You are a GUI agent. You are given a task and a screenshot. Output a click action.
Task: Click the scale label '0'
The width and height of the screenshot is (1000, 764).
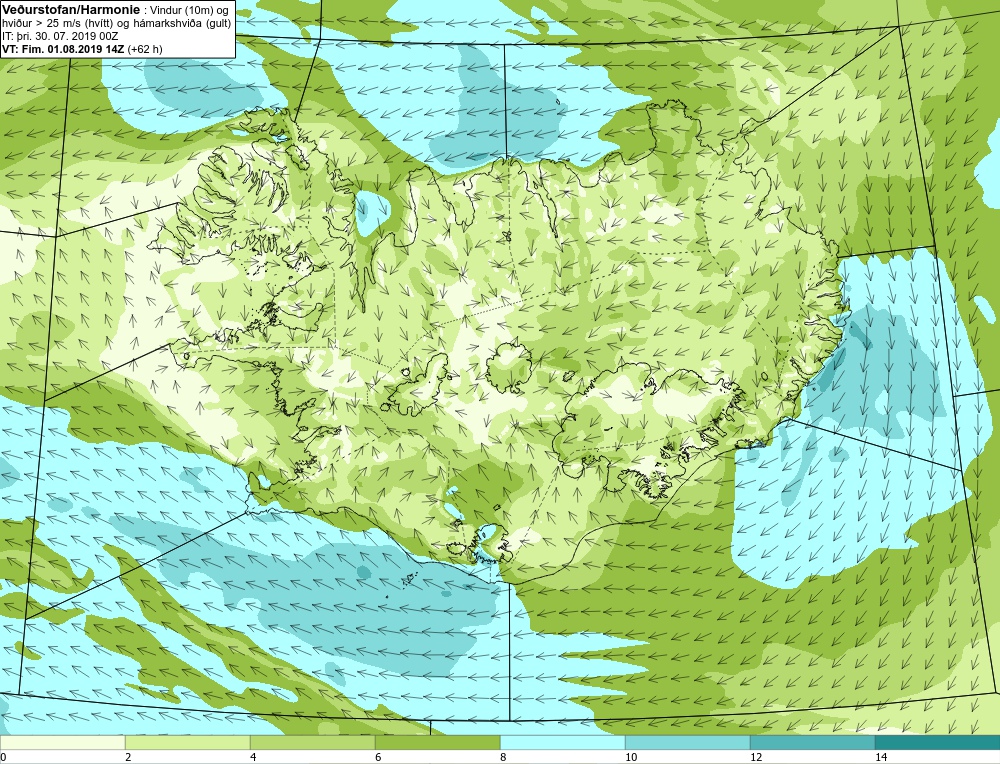tap(3, 757)
